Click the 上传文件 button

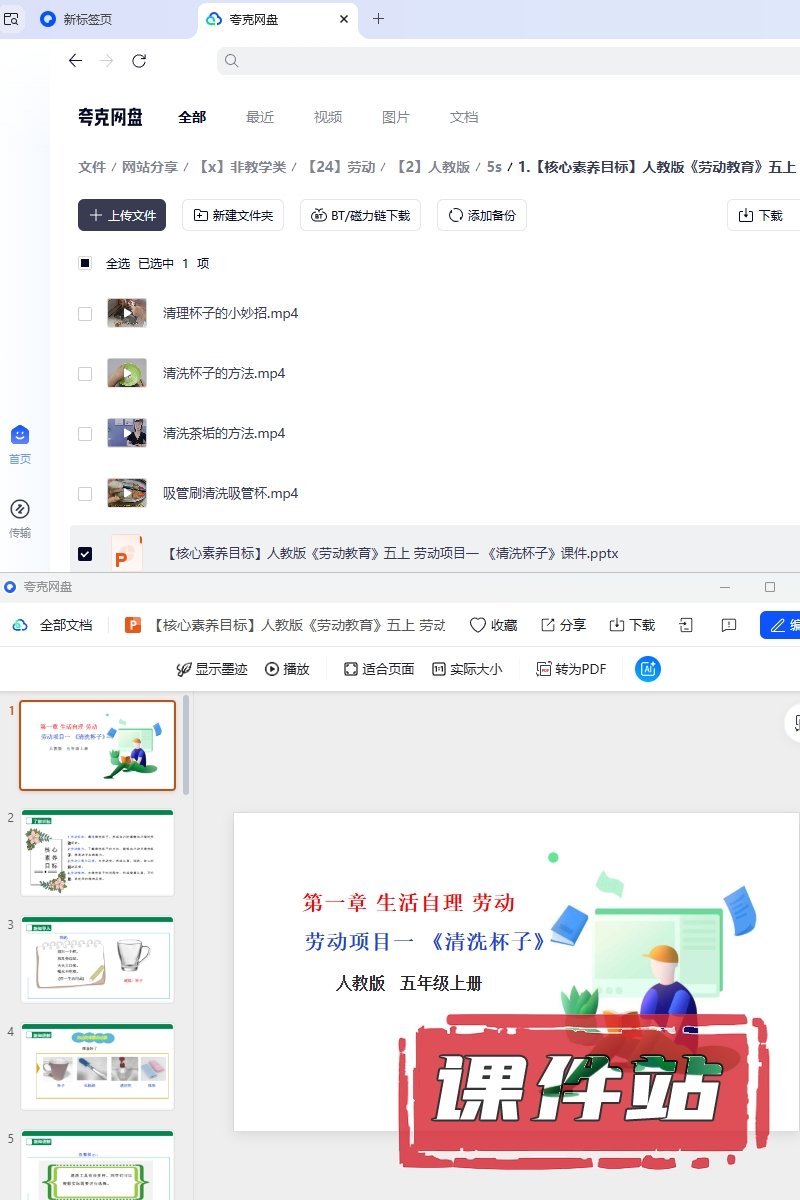pos(122,215)
